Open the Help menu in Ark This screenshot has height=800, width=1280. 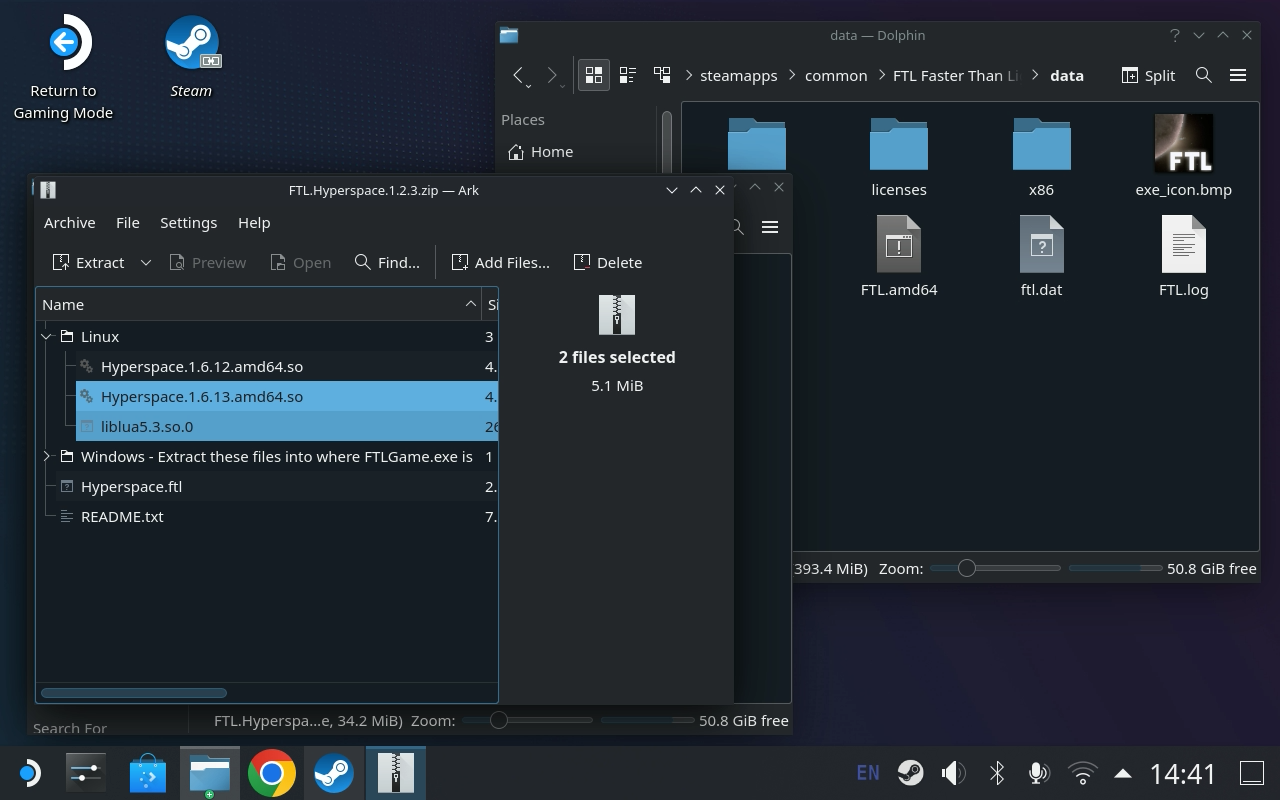[254, 222]
